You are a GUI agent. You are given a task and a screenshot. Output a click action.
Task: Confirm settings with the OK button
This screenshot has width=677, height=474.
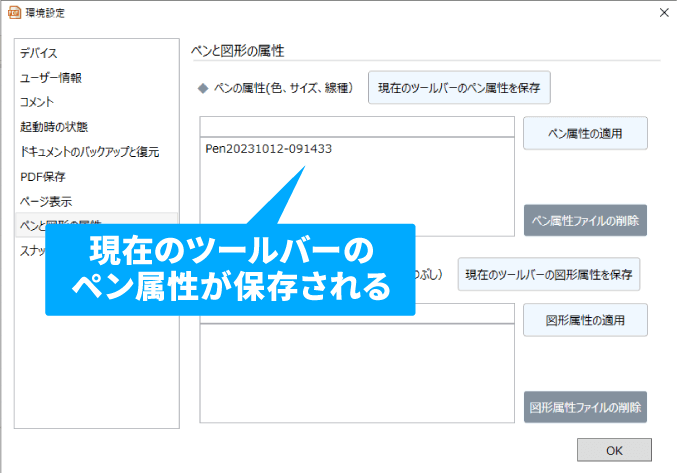pyautogui.click(x=613, y=449)
